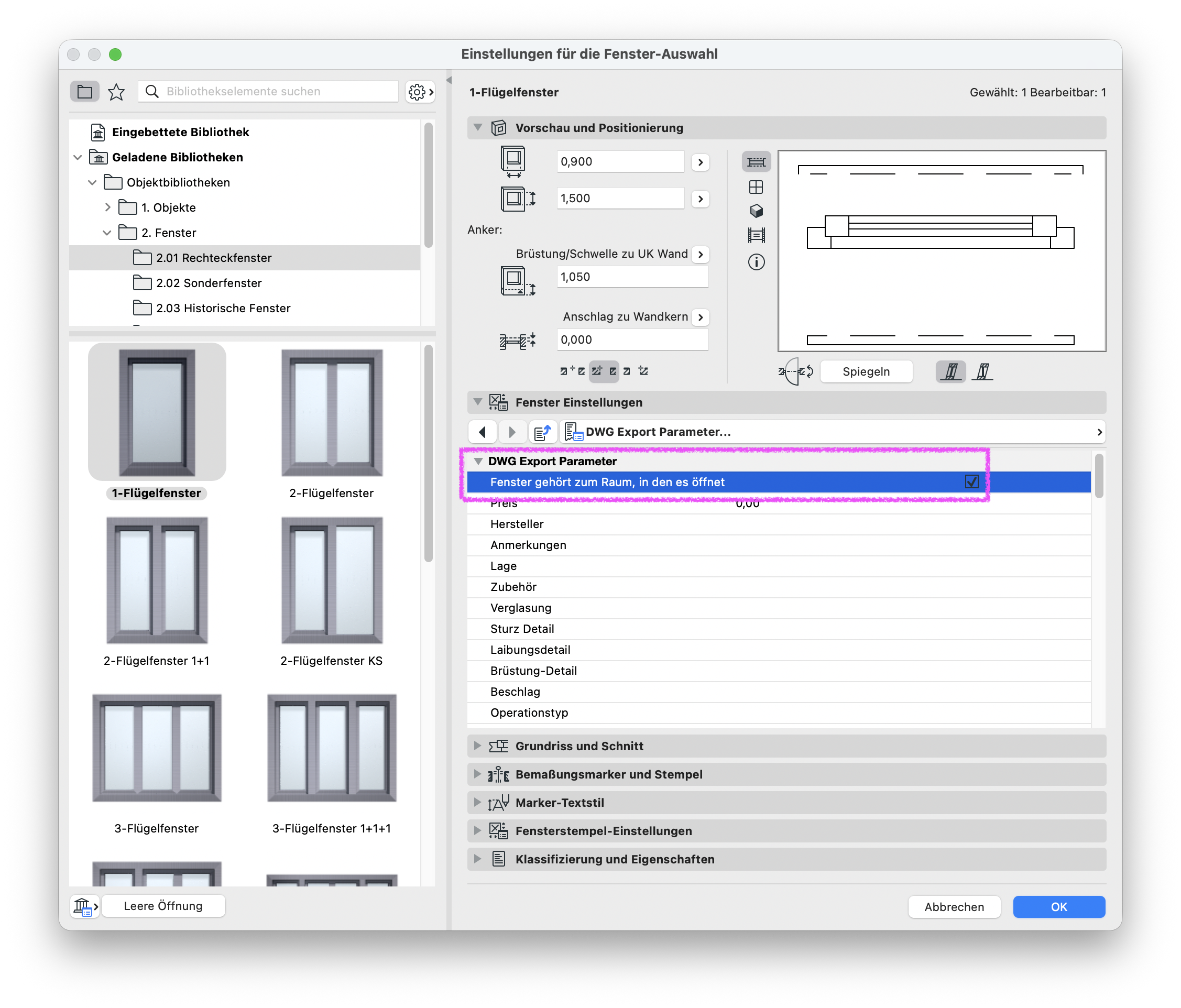Collapse the Vorschau und Positionierung panel
Viewport: 1181px width, 1008px height.
pos(478,128)
